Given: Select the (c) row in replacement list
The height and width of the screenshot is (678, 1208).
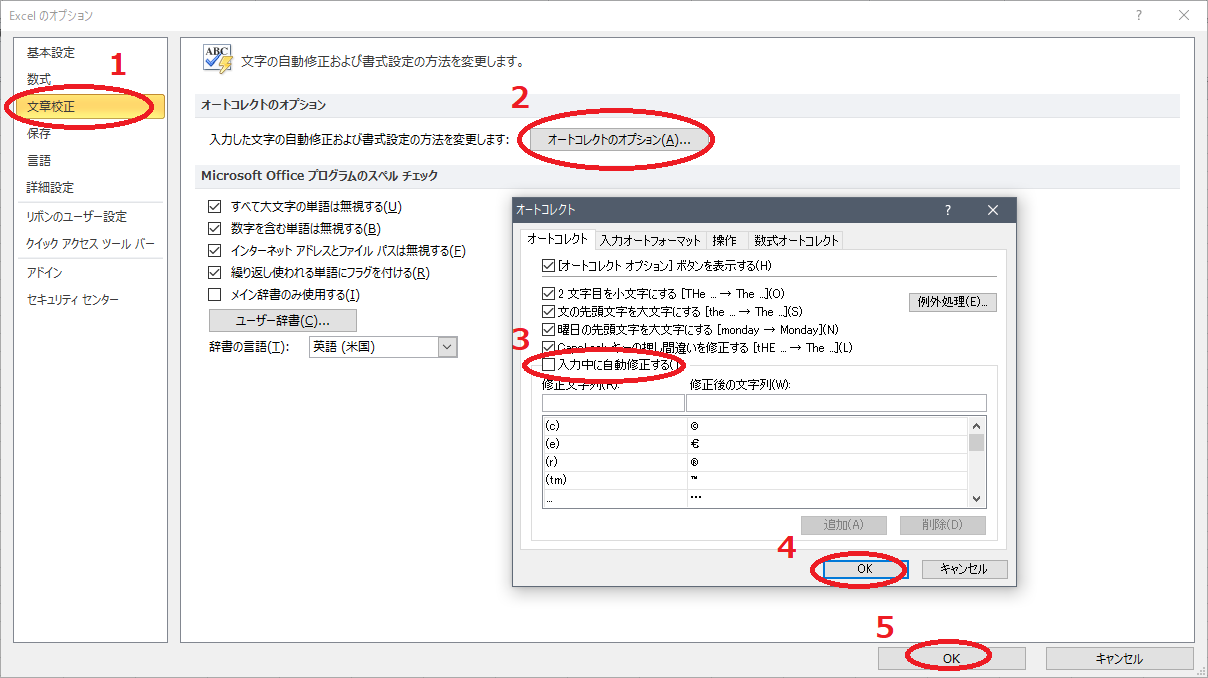Looking at the screenshot, I should (756, 425).
